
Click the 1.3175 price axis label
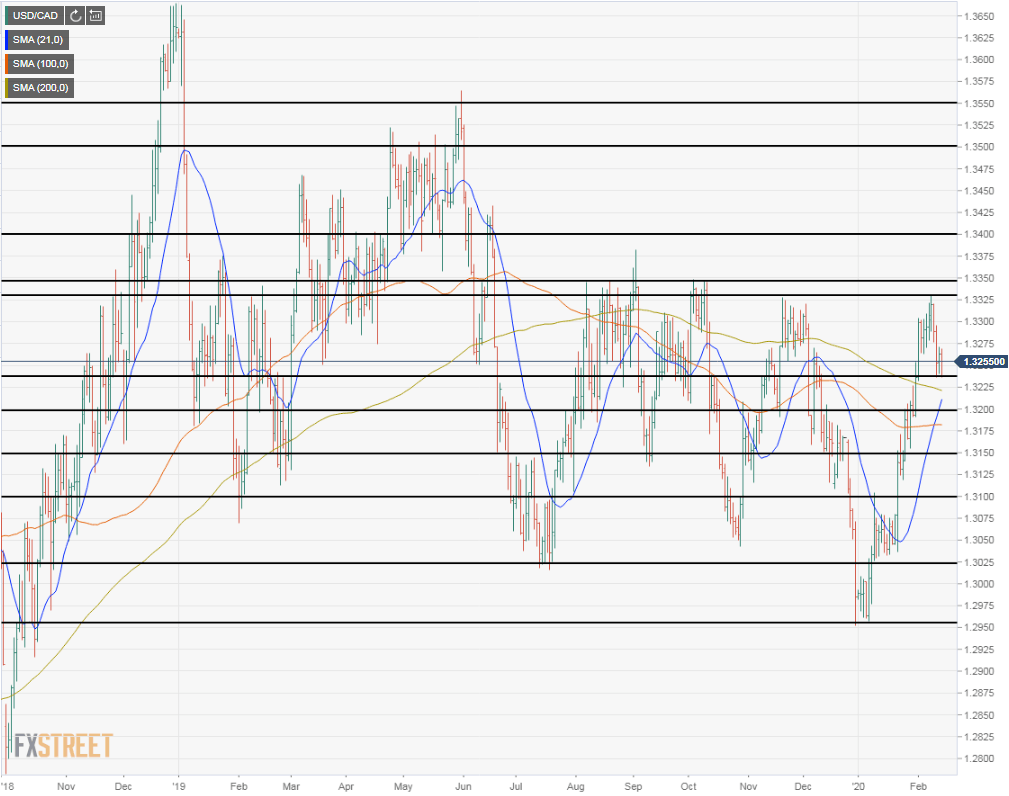[978, 430]
